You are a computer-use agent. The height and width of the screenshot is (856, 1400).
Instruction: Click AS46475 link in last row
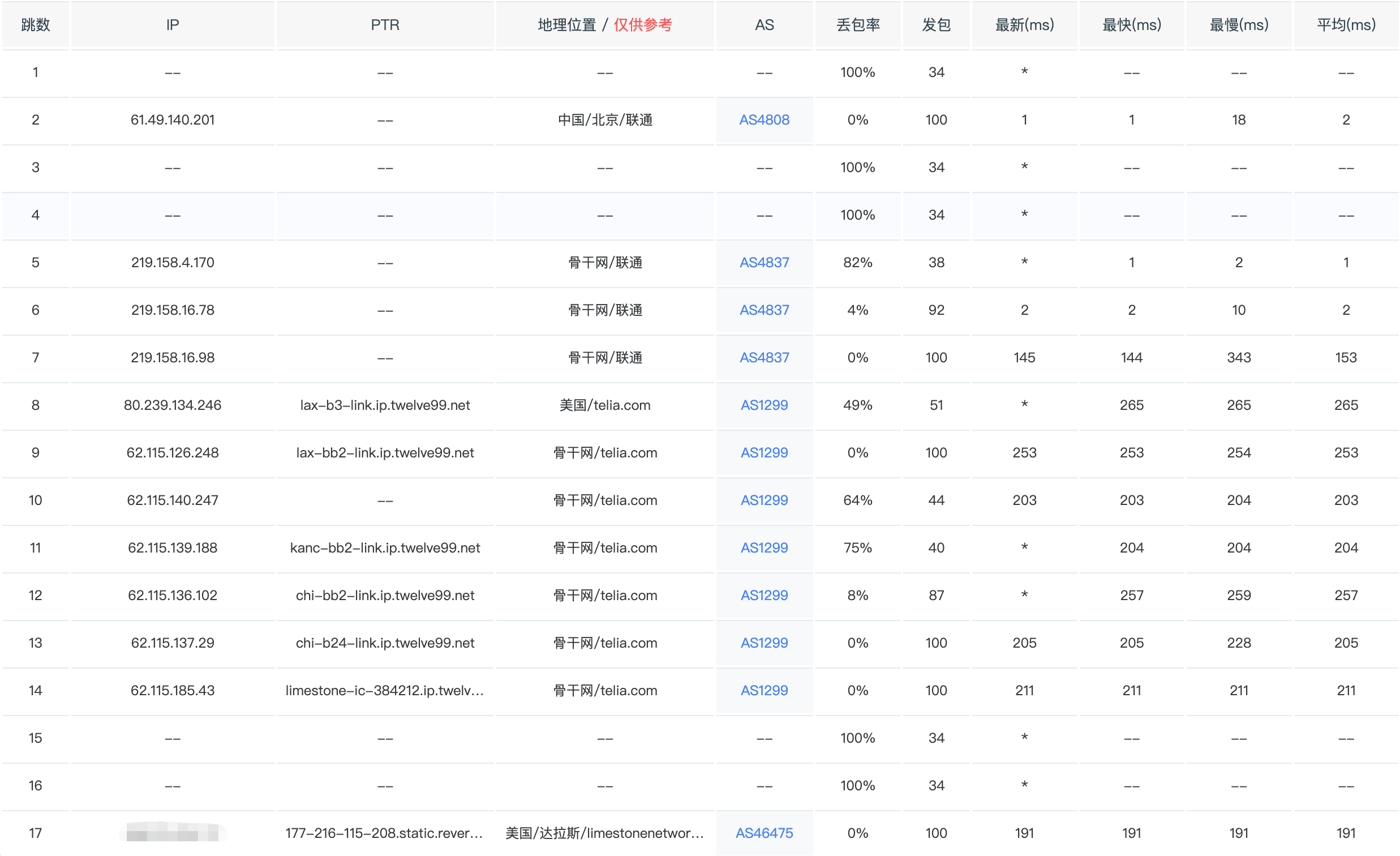764,833
